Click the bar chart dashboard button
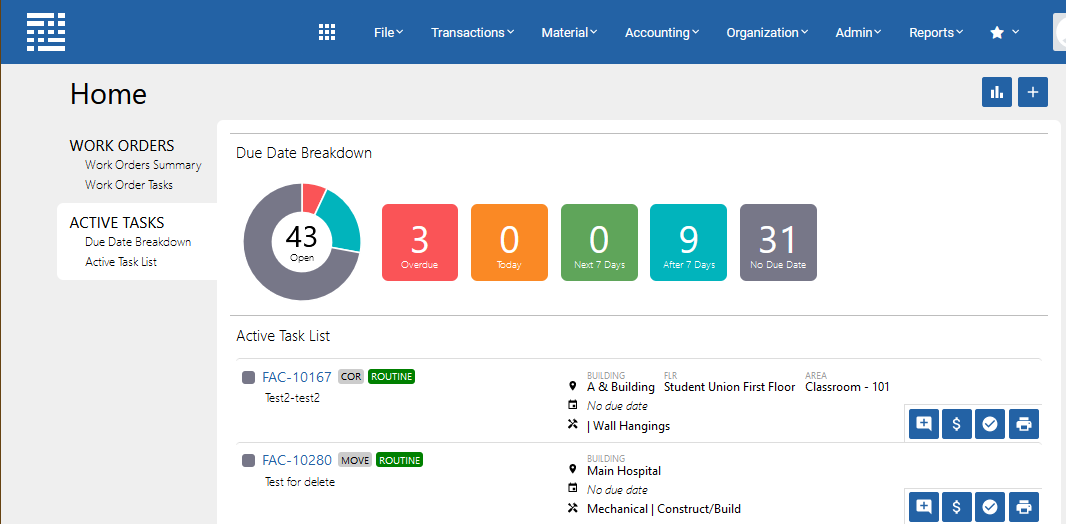The width and height of the screenshot is (1066, 524). click(x=996, y=92)
